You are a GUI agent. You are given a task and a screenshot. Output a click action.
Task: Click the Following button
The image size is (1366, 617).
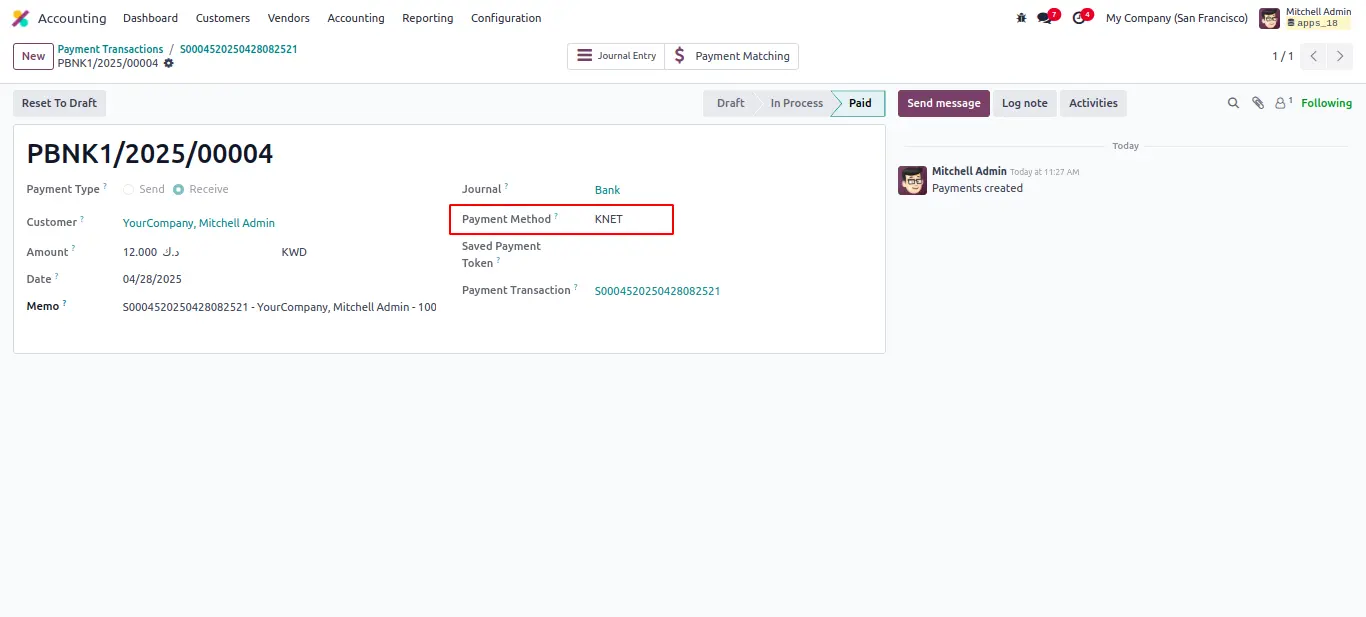click(1326, 103)
